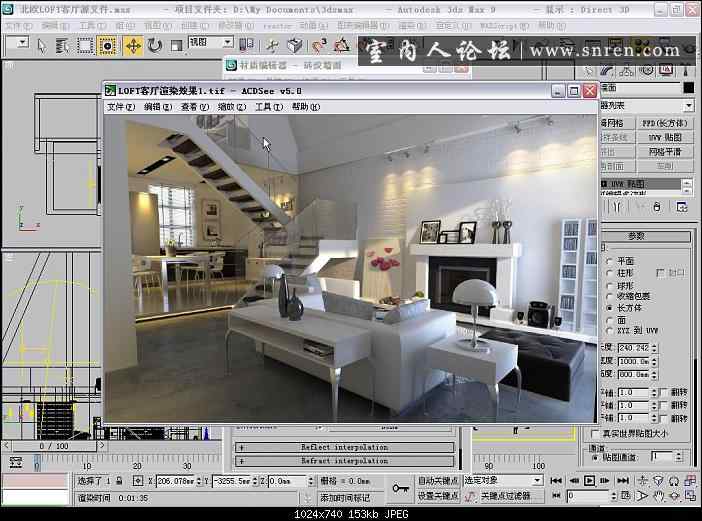Click the Pan View hand icon

[x=658, y=496]
